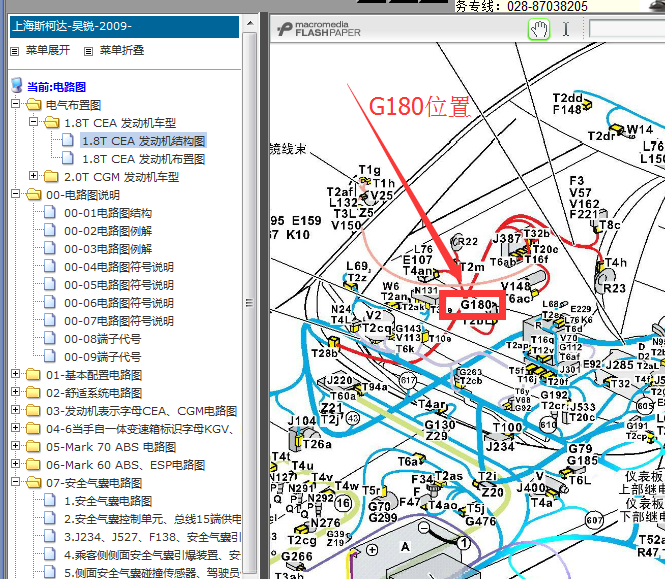665x579 pixels.
Task: Open 1.安全气囊电路图 document
Action: tap(108, 501)
